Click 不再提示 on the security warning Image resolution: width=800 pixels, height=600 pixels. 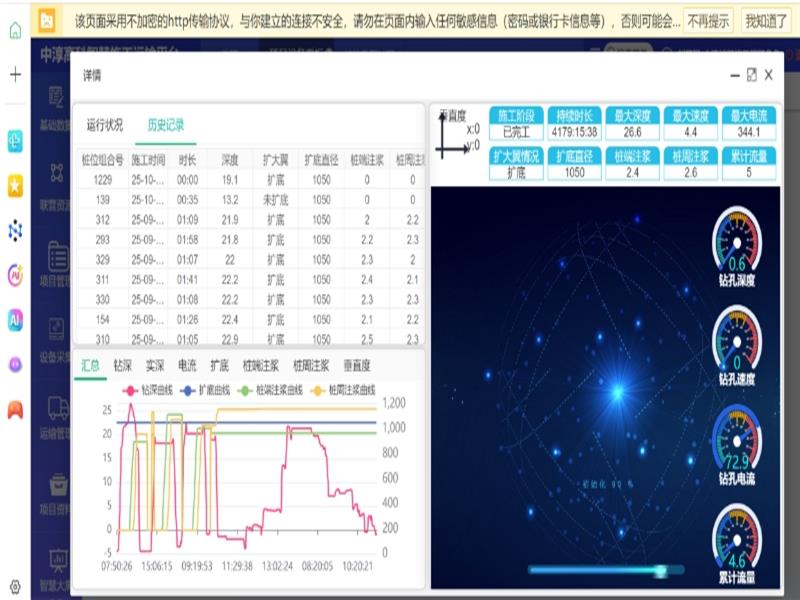(x=708, y=20)
